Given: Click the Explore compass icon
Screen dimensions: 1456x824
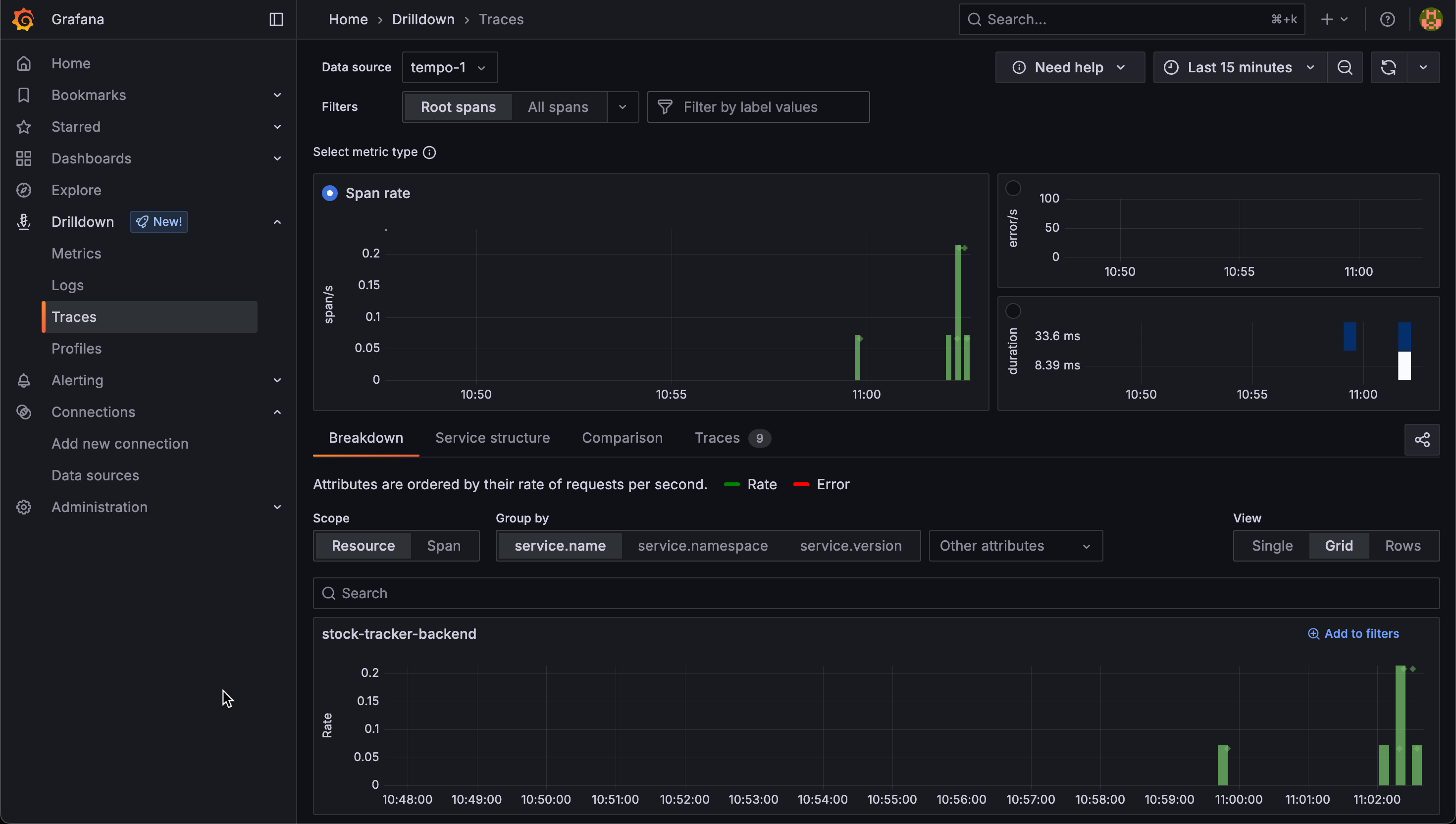Looking at the screenshot, I should tap(23, 190).
